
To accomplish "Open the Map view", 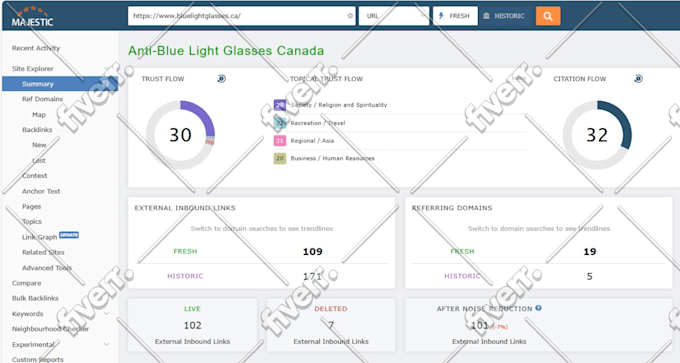I will click(39, 114).
